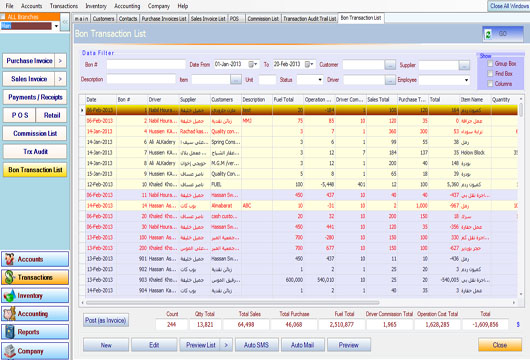The height and width of the screenshot is (360, 530).
Task: Select current row indicator arrow
Action: [x=82, y=110]
